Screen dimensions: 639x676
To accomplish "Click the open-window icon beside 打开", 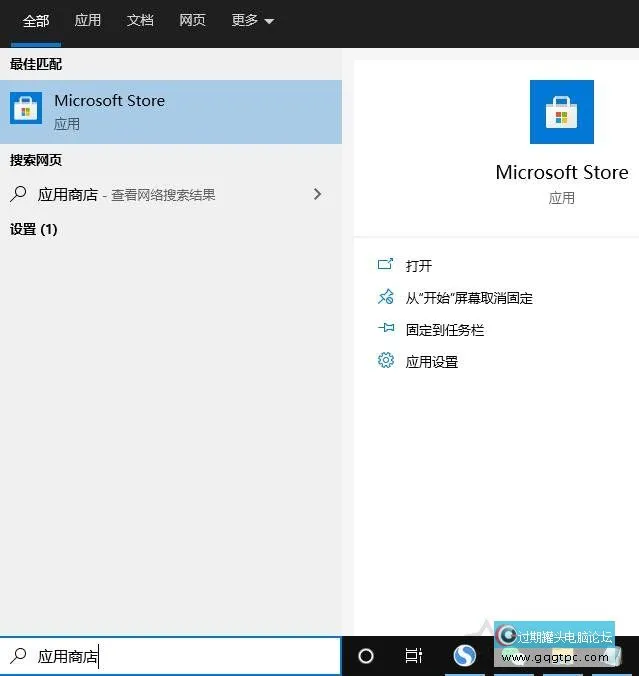I will coord(385,264).
